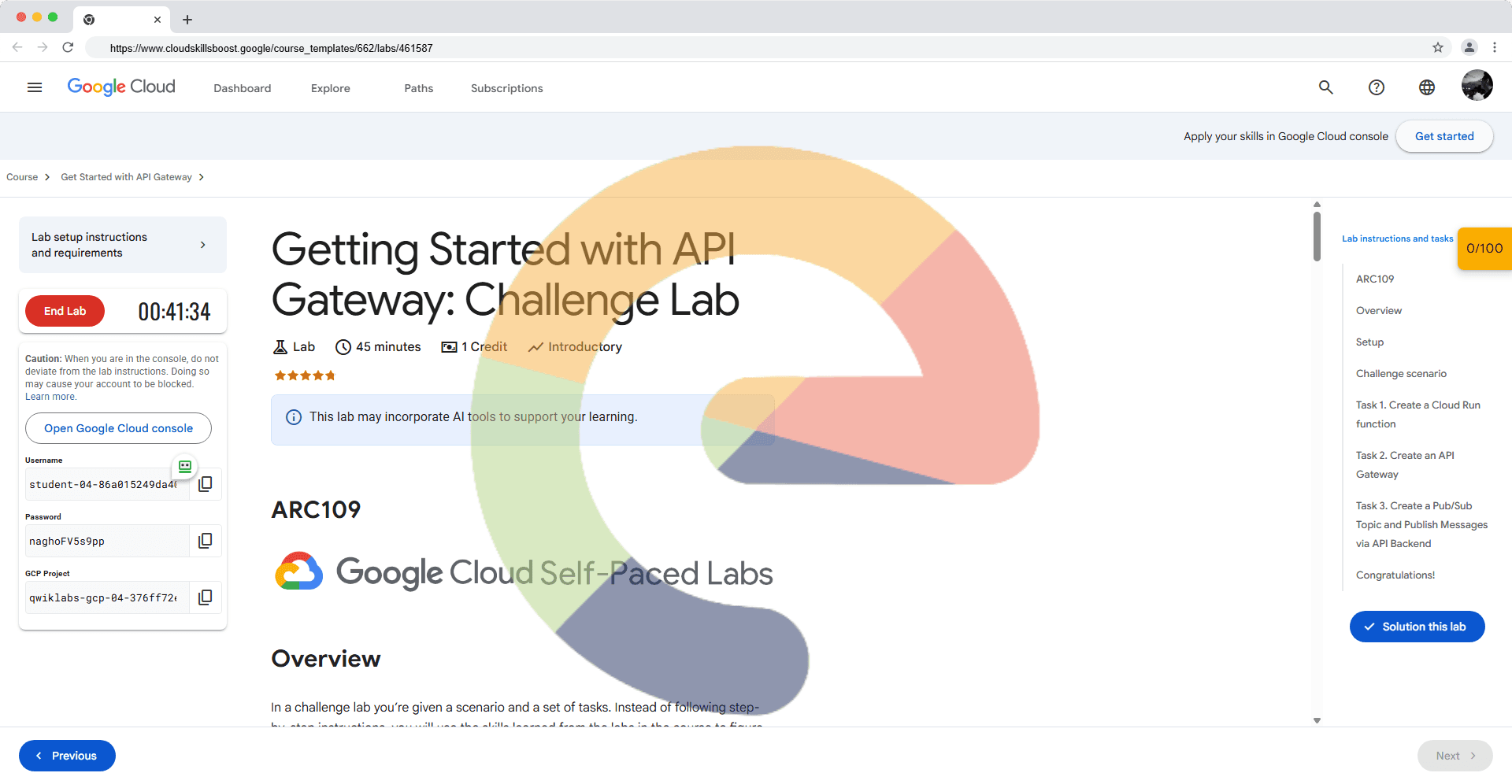Open the help question mark icon
Viewport: 1512px width, 784px height.
tap(1377, 87)
